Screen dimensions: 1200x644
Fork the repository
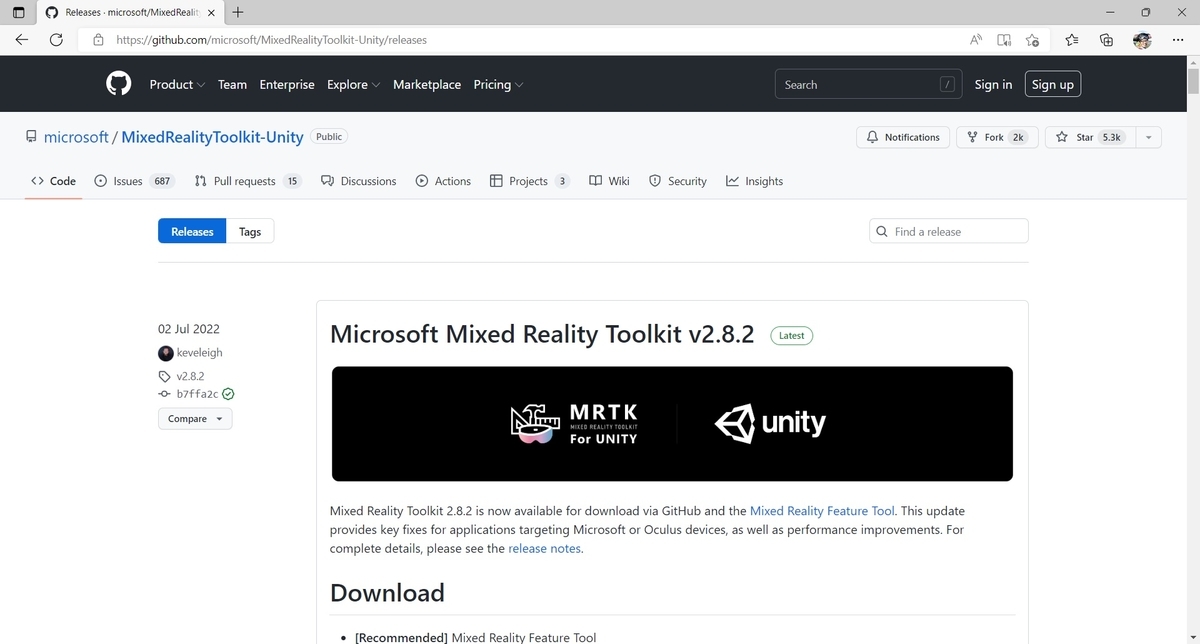coord(996,137)
